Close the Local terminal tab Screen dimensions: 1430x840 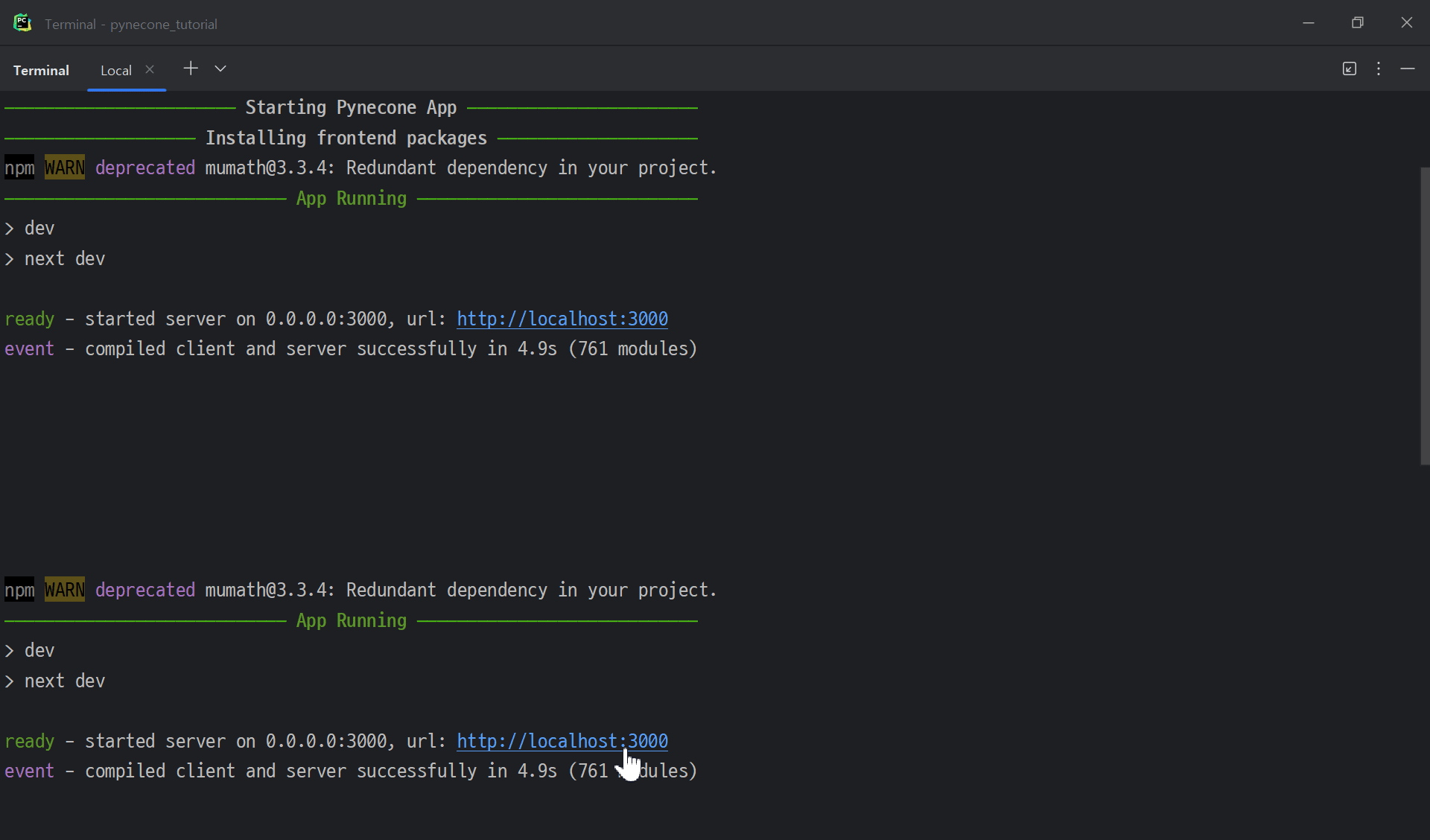(x=150, y=69)
